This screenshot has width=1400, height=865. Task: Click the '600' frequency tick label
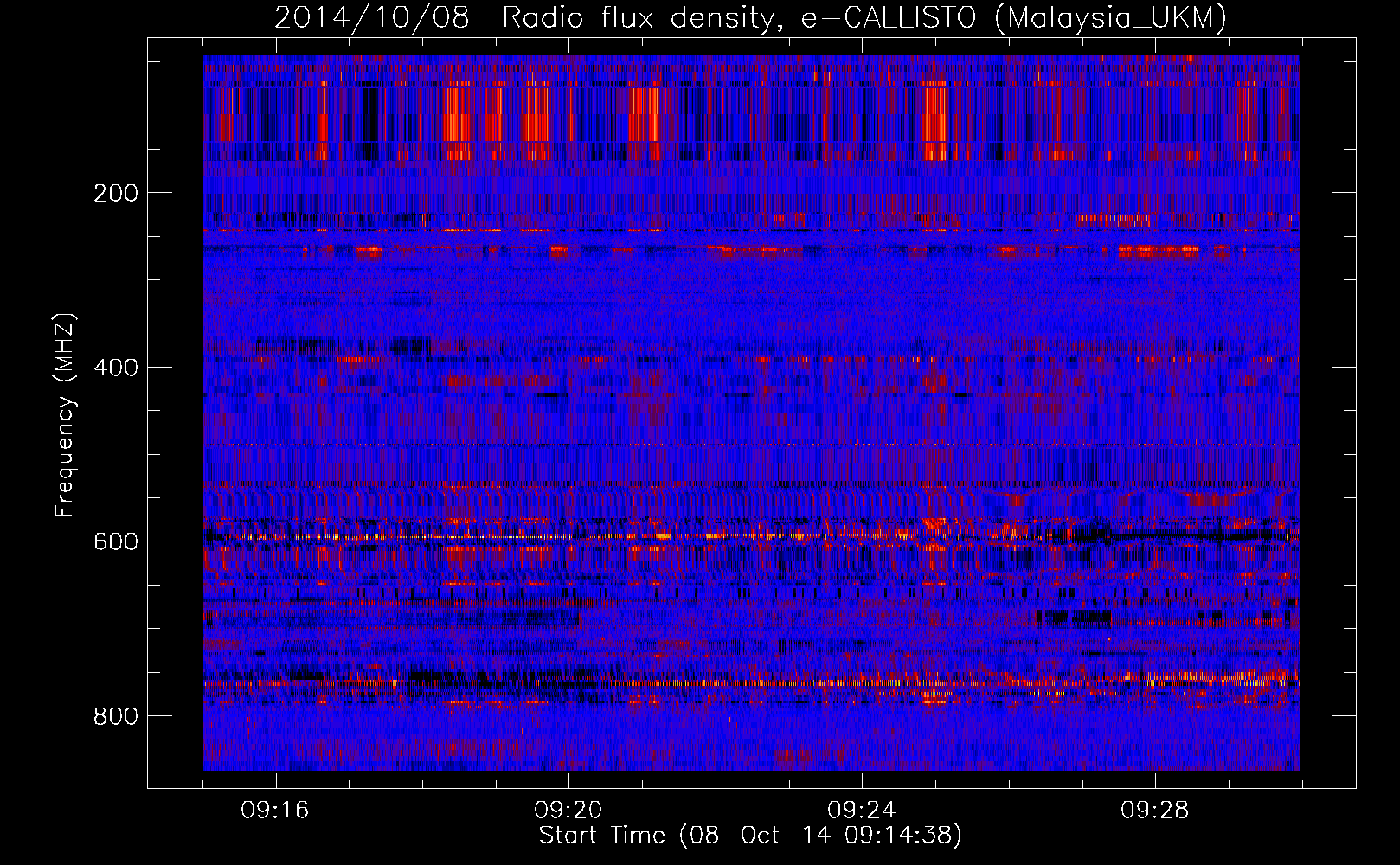click(115, 541)
